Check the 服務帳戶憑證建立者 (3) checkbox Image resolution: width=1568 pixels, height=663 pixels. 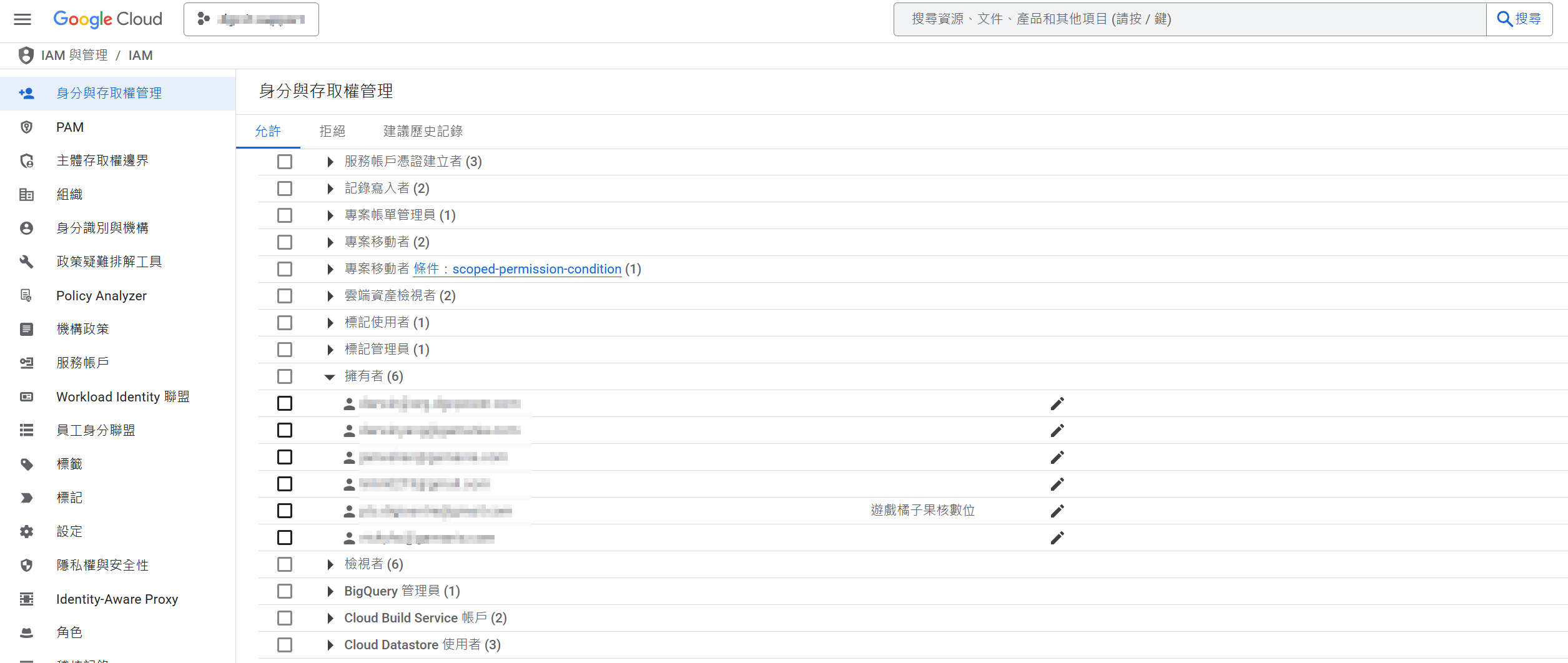[x=285, y=162]
